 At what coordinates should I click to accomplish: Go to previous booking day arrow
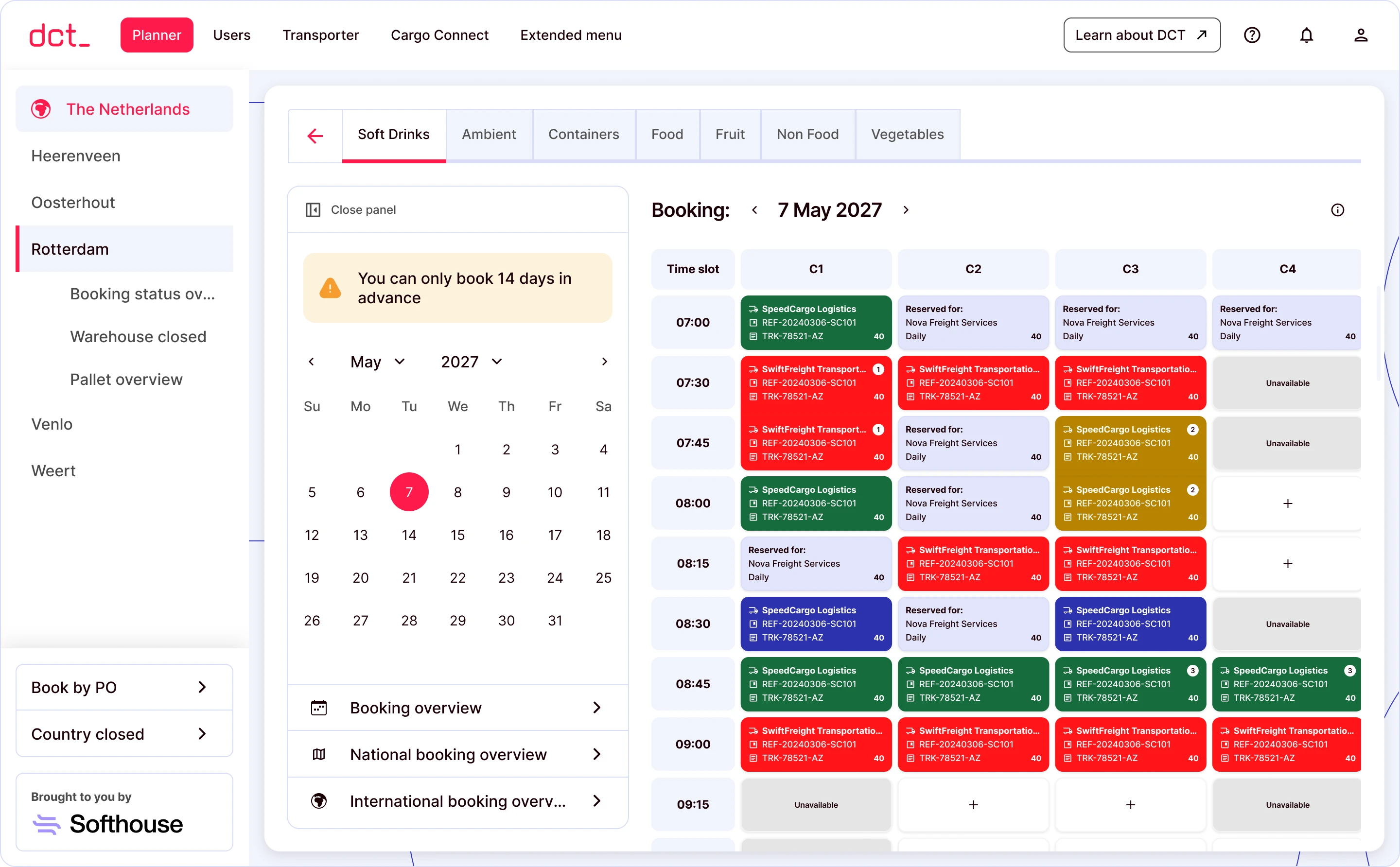click(754, 210)
